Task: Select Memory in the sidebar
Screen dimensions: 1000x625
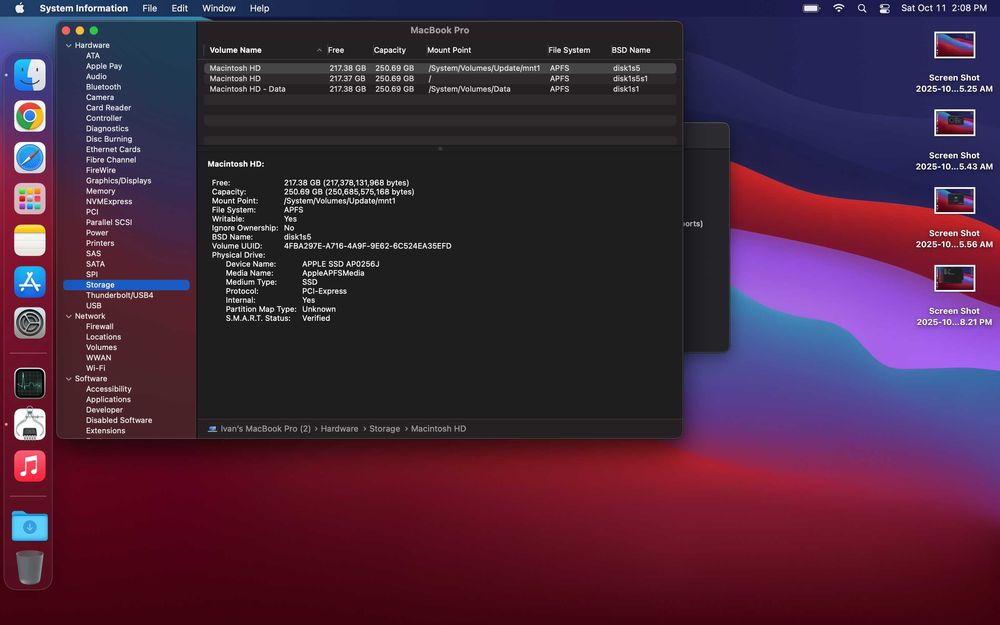Action: pyautogui.click(x=101, y=191)
